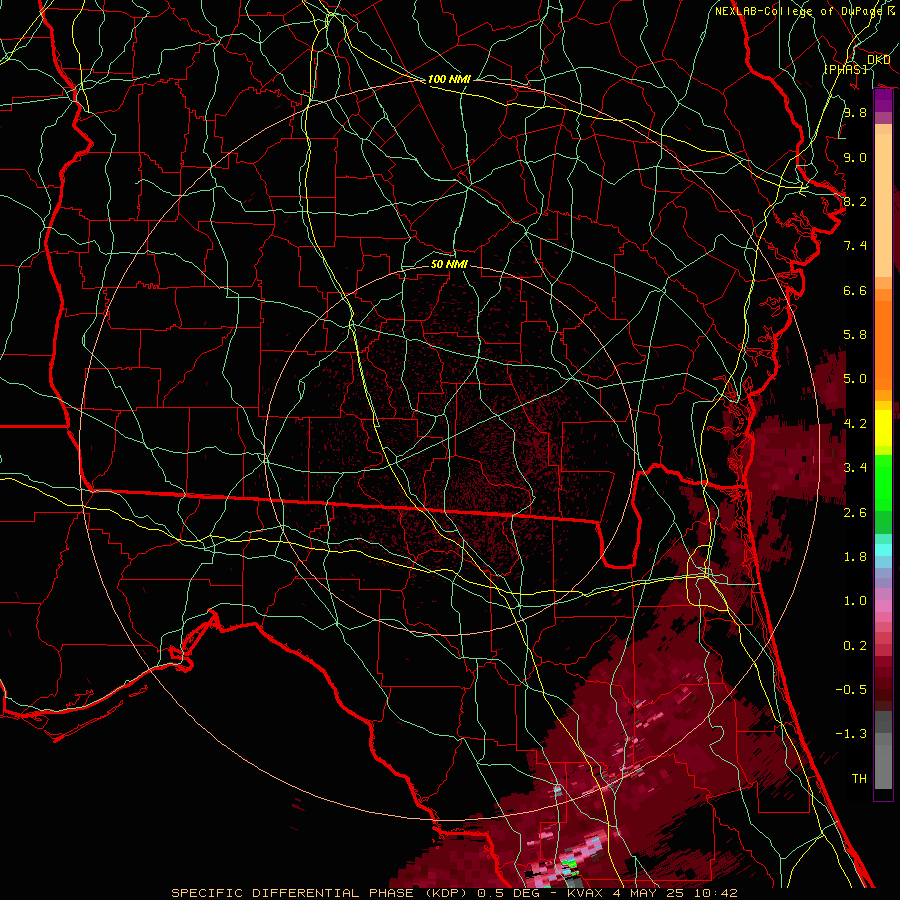Click the [PHAS] unit label
The width and height of the screenshot is (900, 900).
tap(846, 69)
